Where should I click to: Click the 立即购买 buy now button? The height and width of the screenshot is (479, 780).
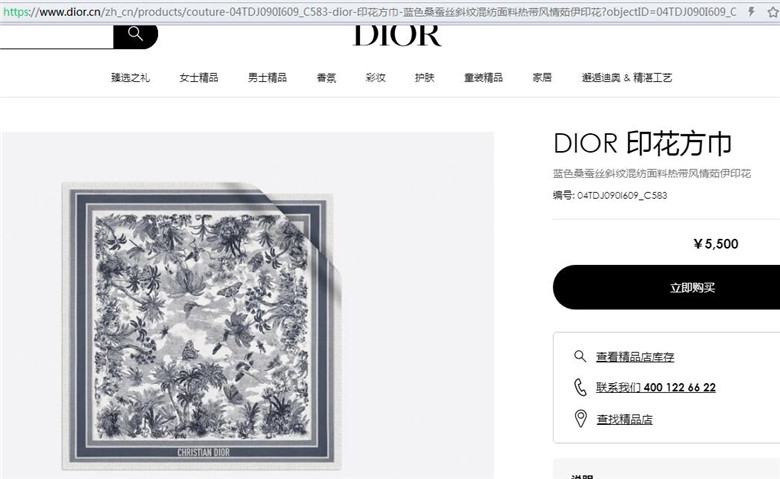(x=667, y=287)
